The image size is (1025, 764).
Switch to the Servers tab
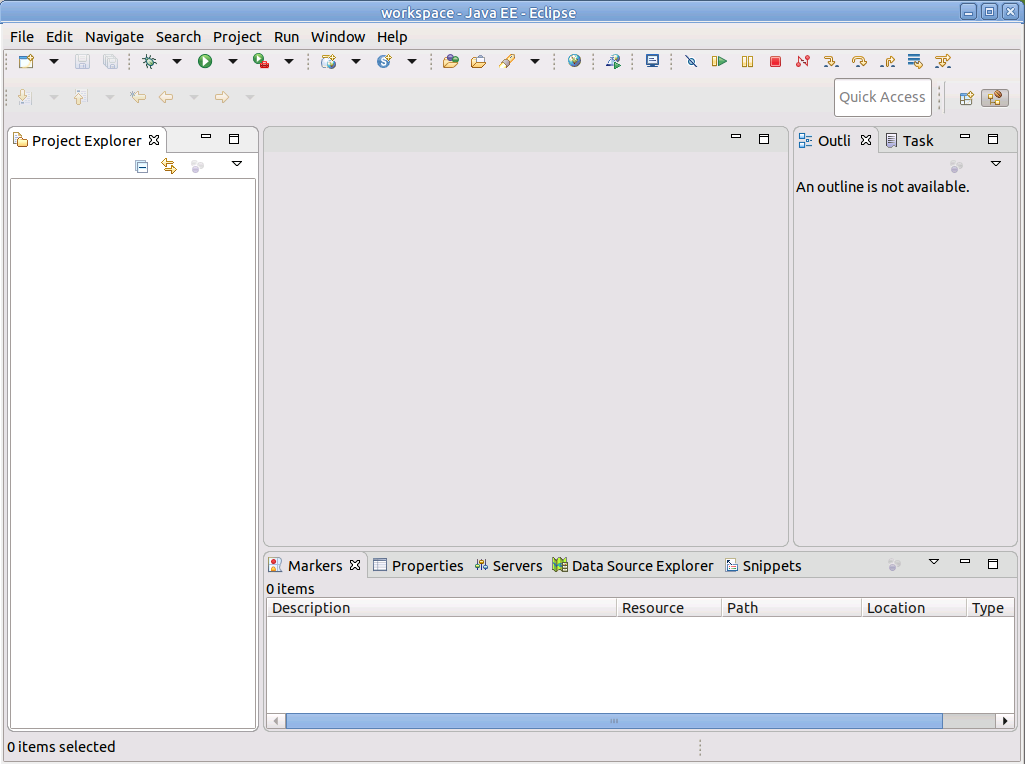[x=509, y=566]
